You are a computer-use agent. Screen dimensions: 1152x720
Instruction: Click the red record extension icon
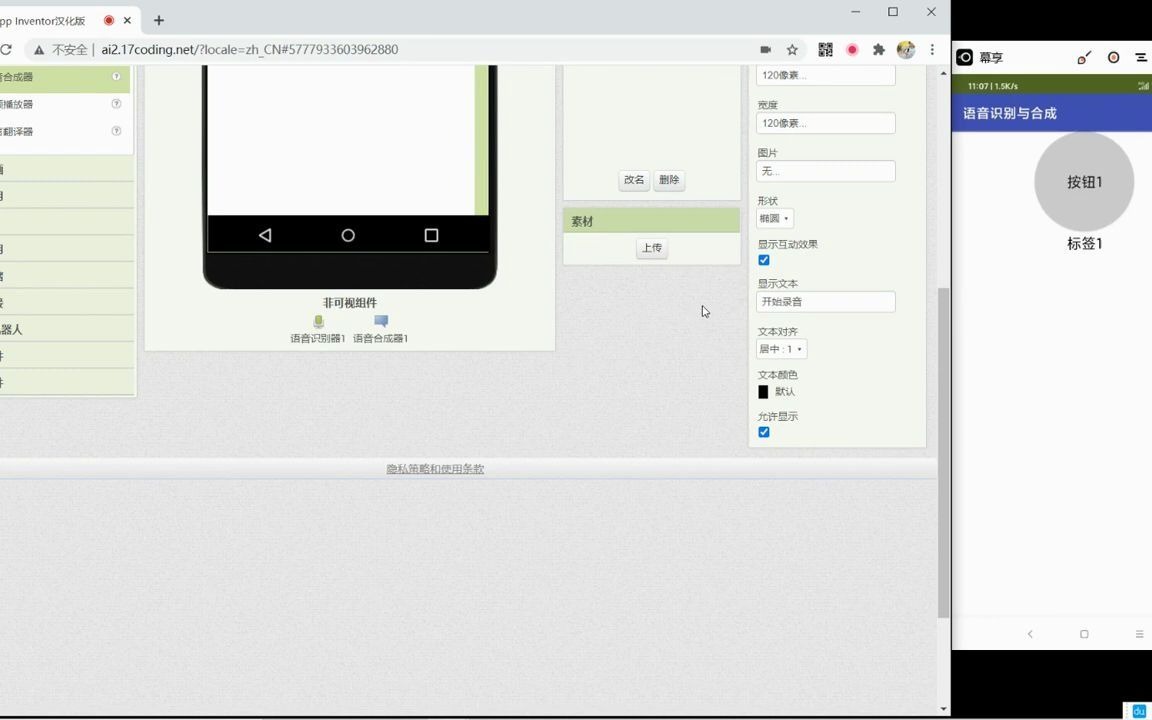[852, 49]
